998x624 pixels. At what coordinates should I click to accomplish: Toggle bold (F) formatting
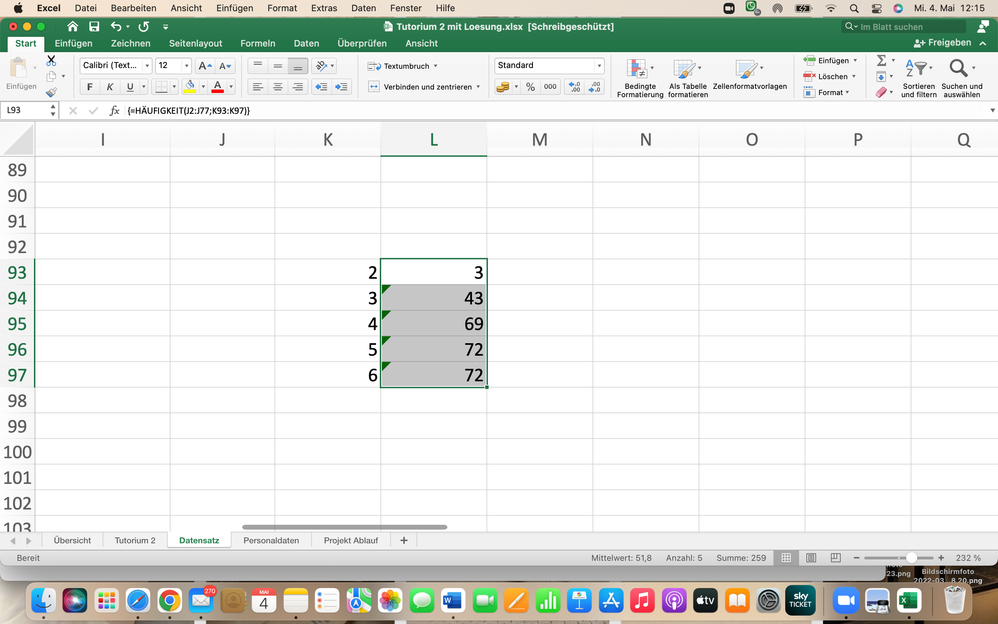[89, 87]
